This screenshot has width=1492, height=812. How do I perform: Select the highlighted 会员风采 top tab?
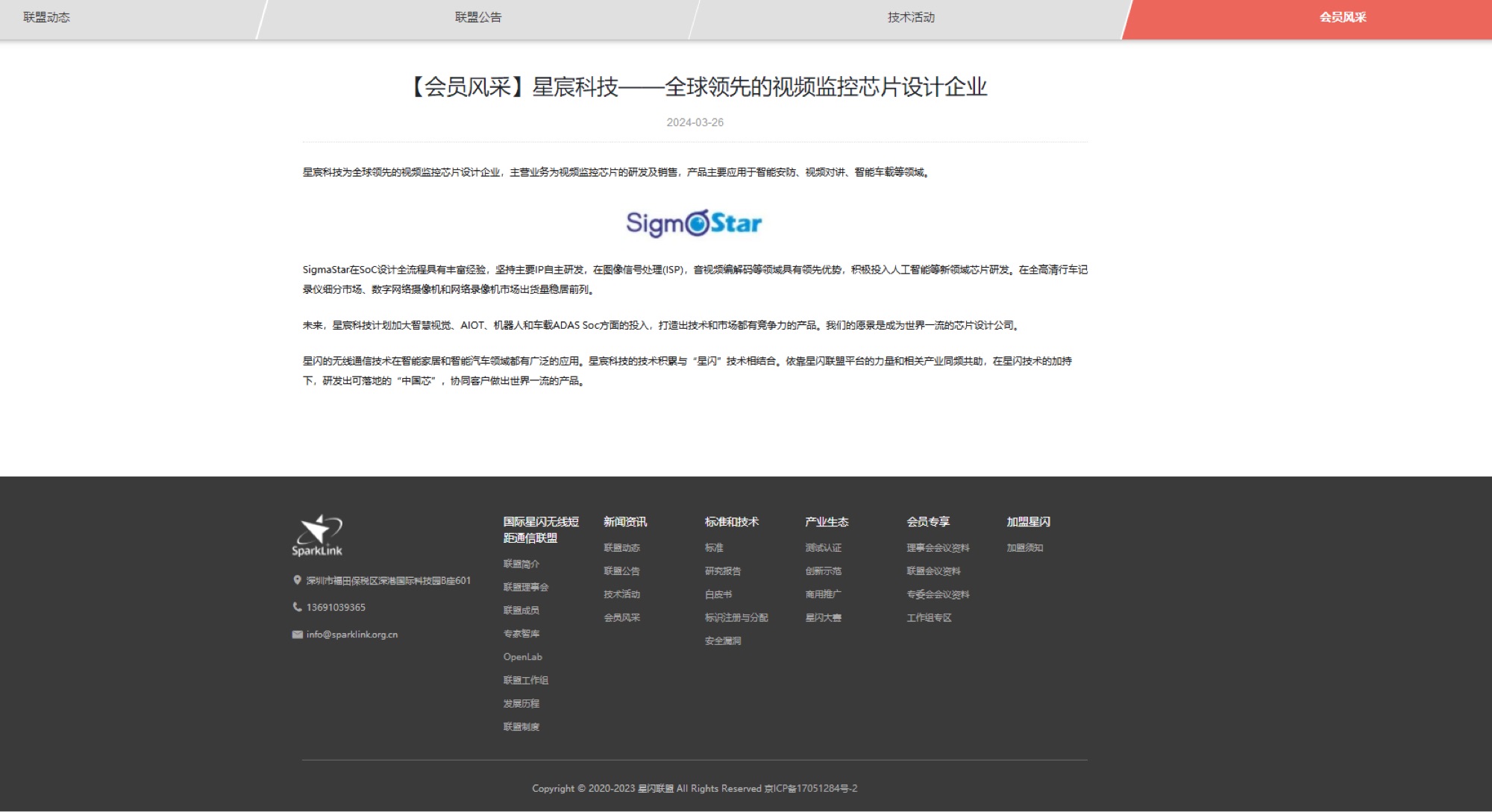[1343, 17]
